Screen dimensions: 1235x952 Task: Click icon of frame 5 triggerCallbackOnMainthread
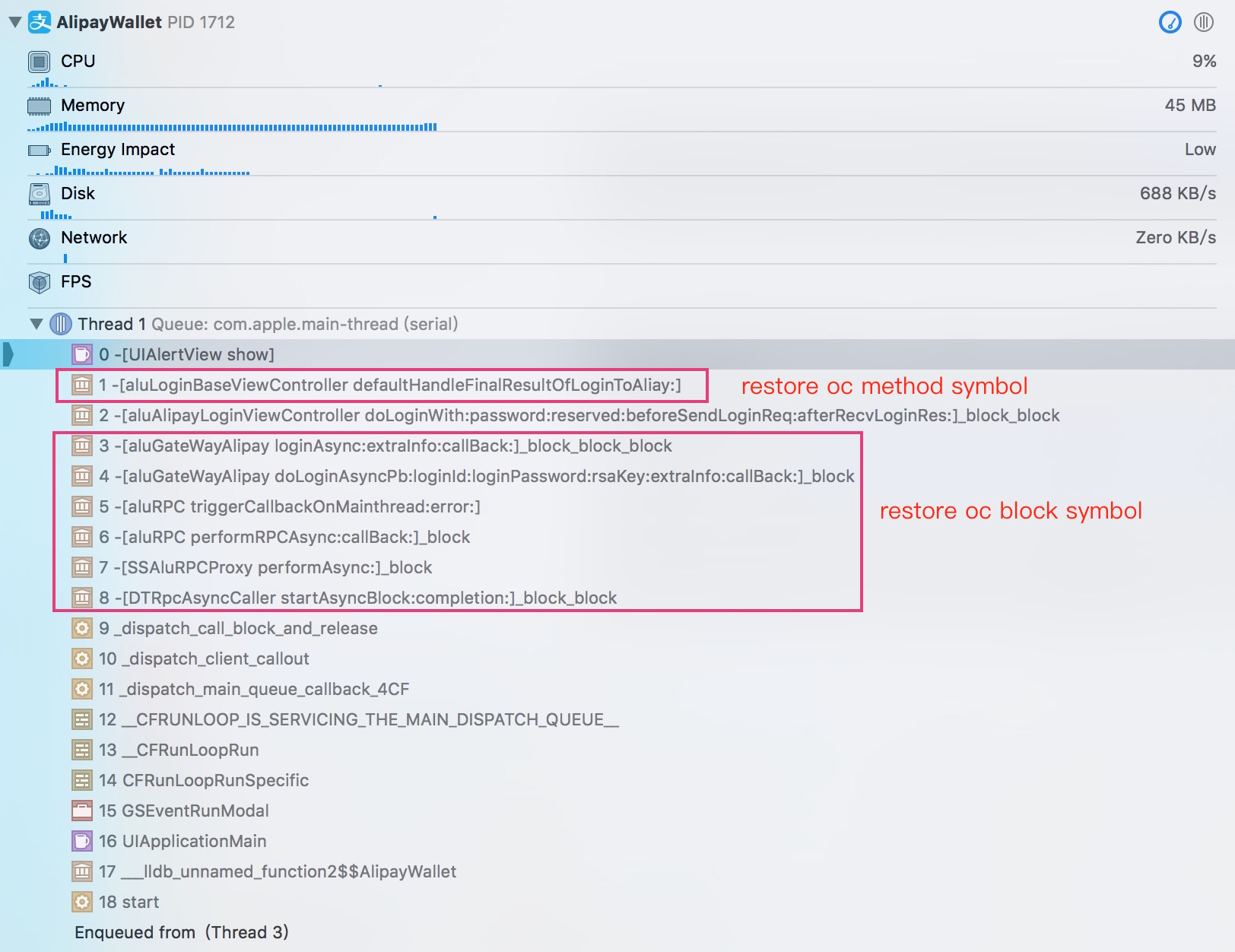pyautogui.click(x=82, y=506)
